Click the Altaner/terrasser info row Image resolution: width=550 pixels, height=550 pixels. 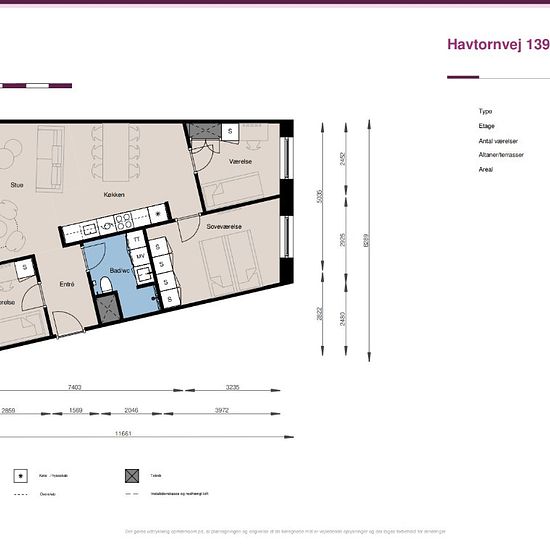point(501,155)
